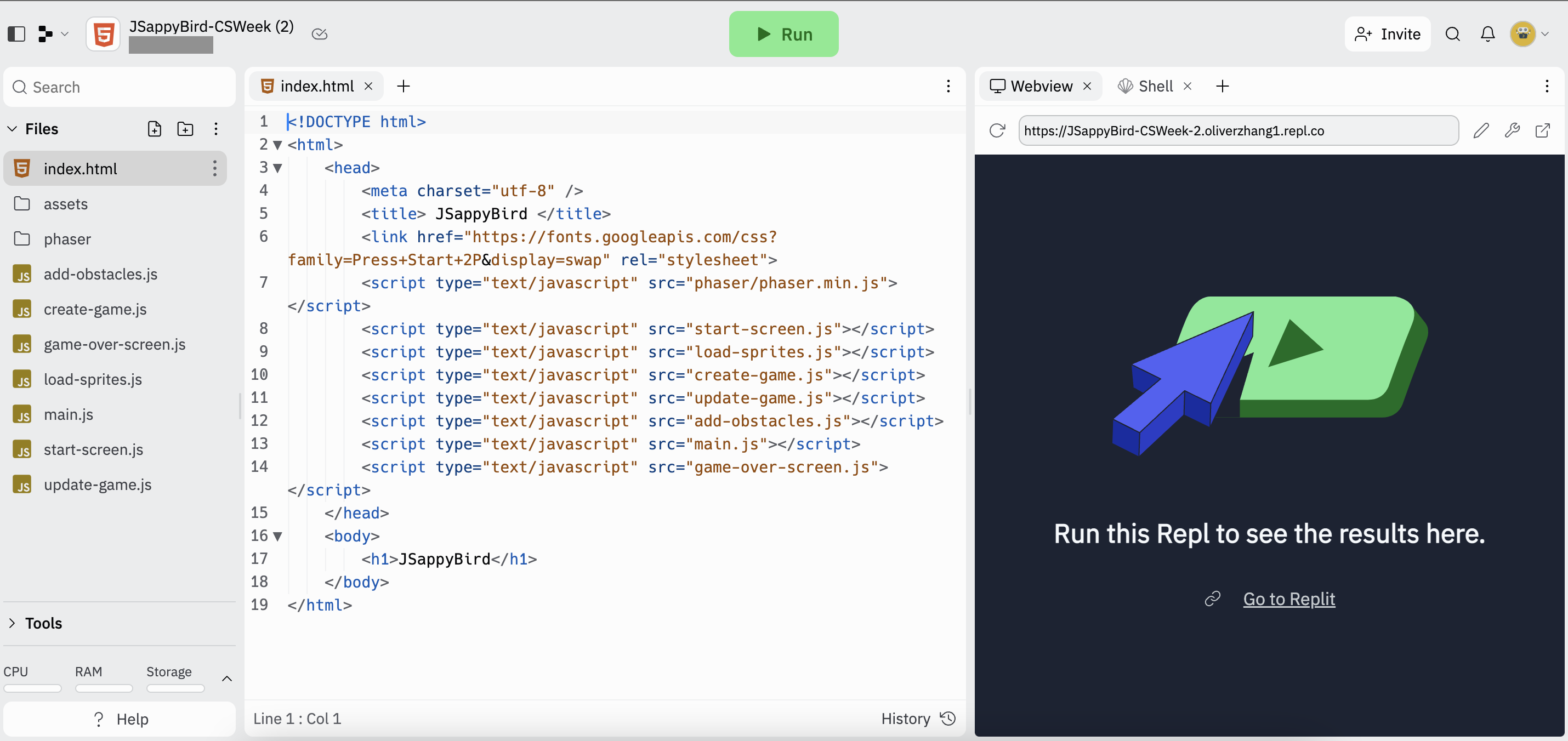Select the index.html editor tab
Viewport: 1568px width, 741px height.
[x=316, y=87]
